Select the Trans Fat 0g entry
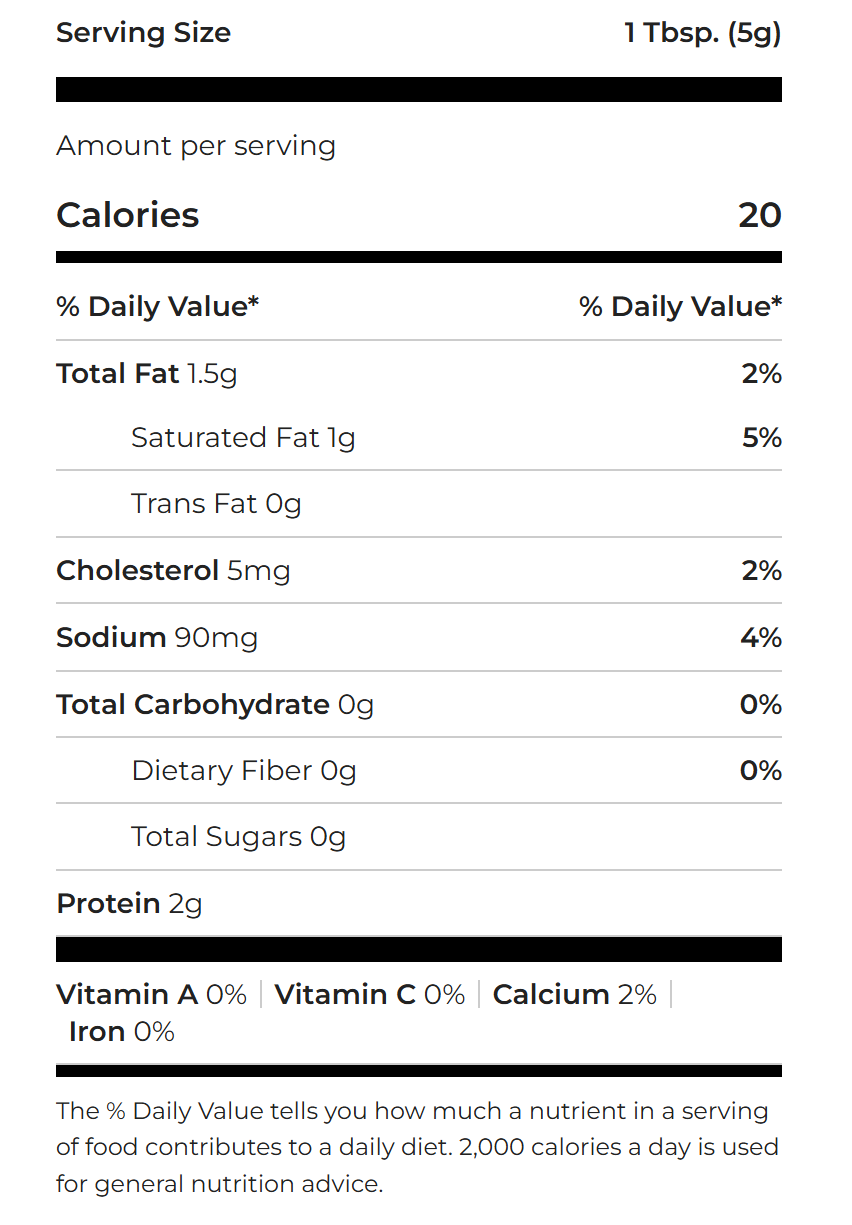852x1225 pixels. click(216, 504)
